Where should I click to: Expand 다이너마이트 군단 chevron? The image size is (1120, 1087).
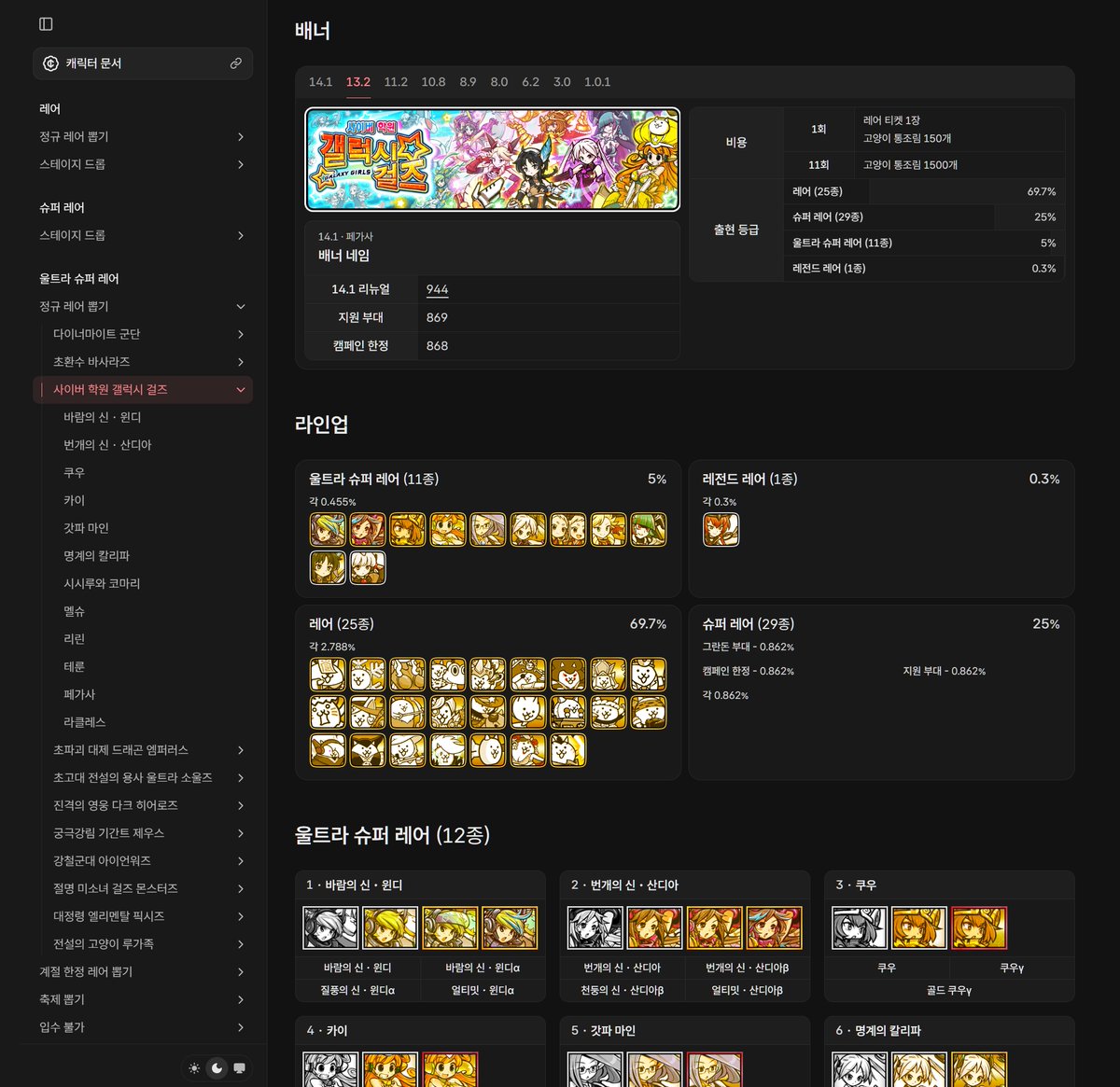tap(241, 334)
